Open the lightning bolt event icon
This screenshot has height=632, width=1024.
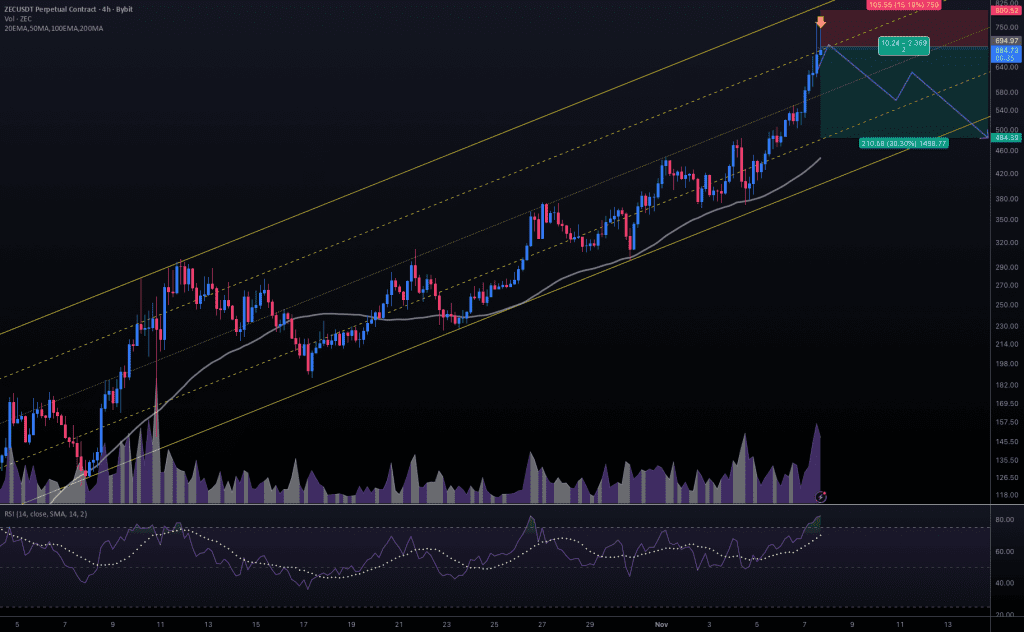pos(821,495)
